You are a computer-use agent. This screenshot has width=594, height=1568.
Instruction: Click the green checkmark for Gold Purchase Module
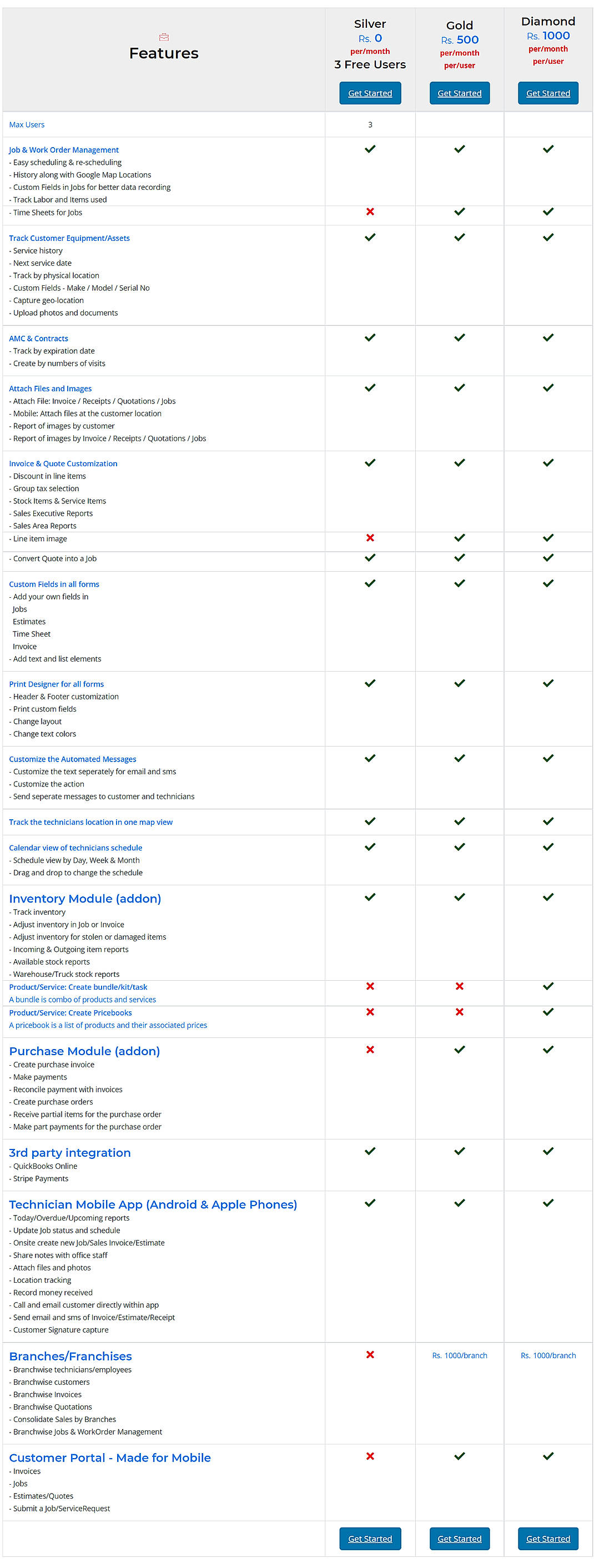[x=460, y=1049]
